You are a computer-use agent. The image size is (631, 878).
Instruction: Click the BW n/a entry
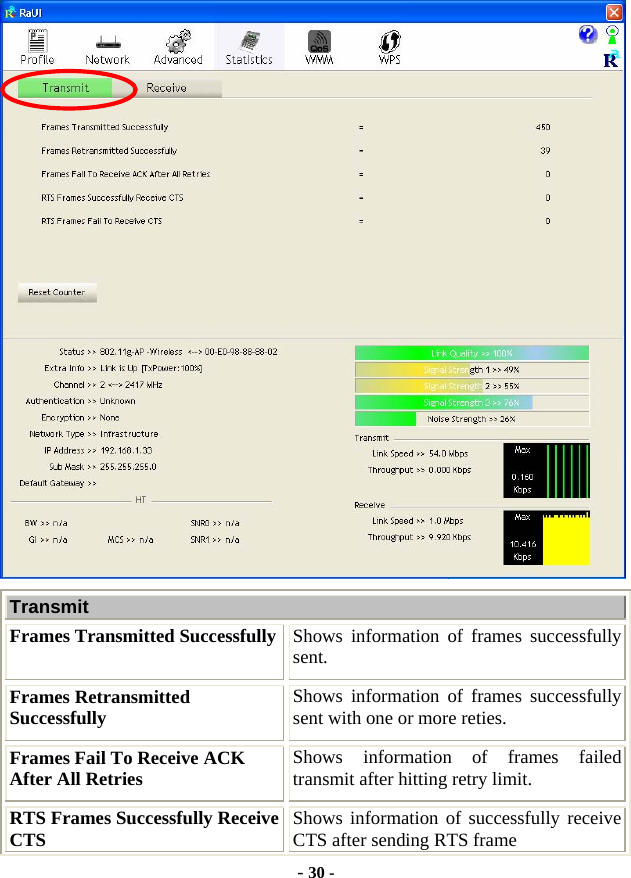coord(46,523)
